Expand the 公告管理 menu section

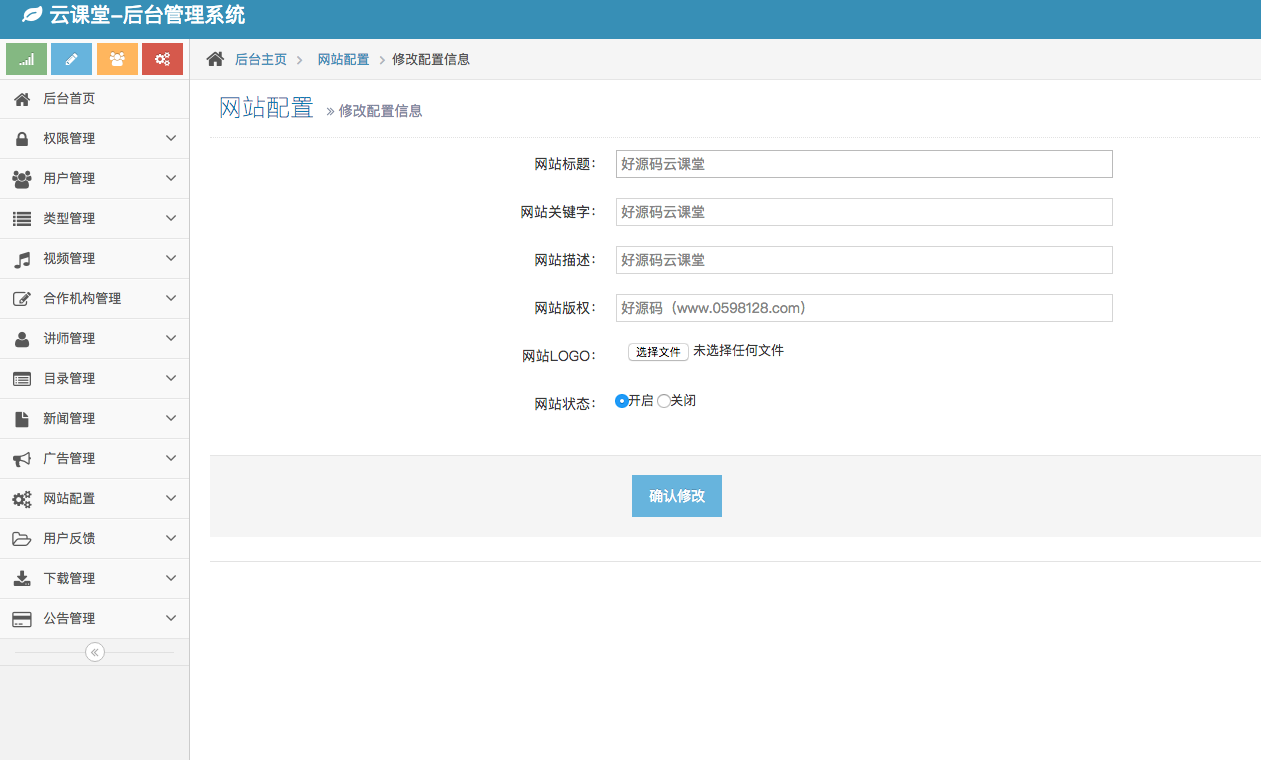point(95,618)
